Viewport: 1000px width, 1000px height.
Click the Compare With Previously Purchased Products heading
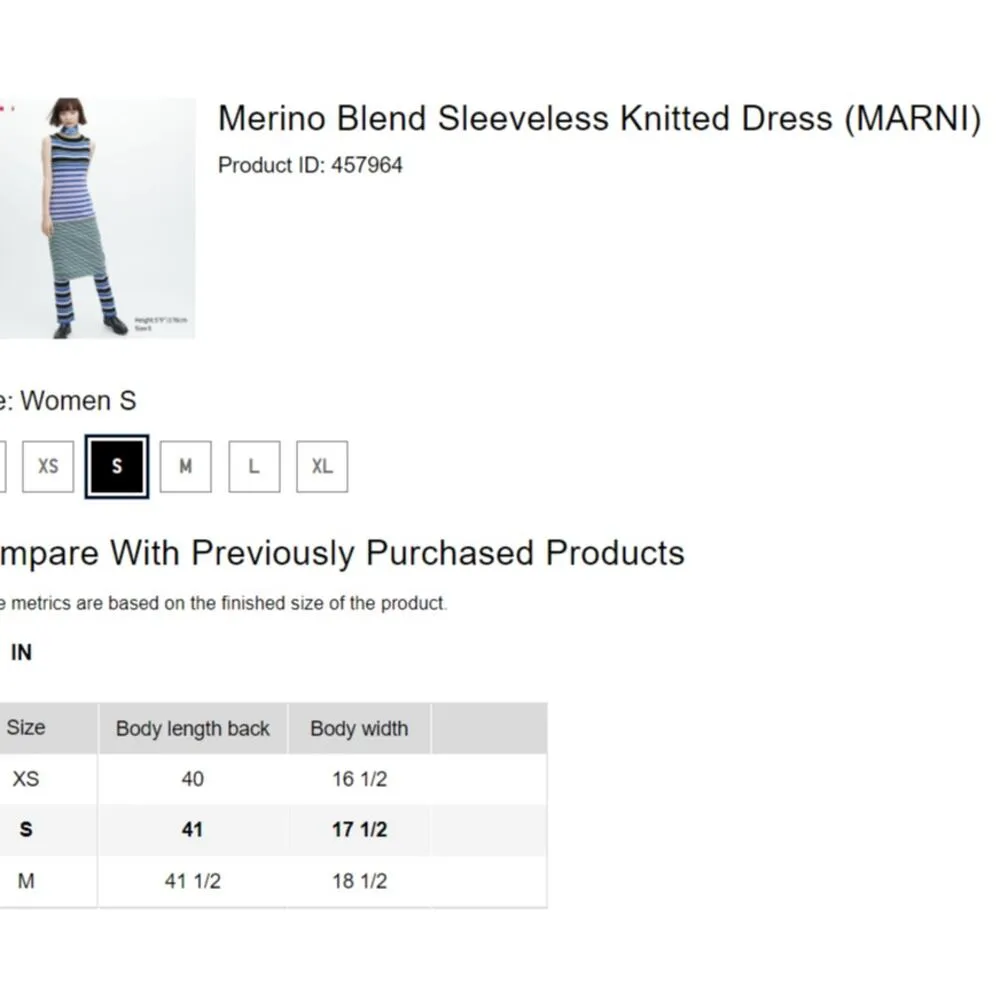pos(342,552)
